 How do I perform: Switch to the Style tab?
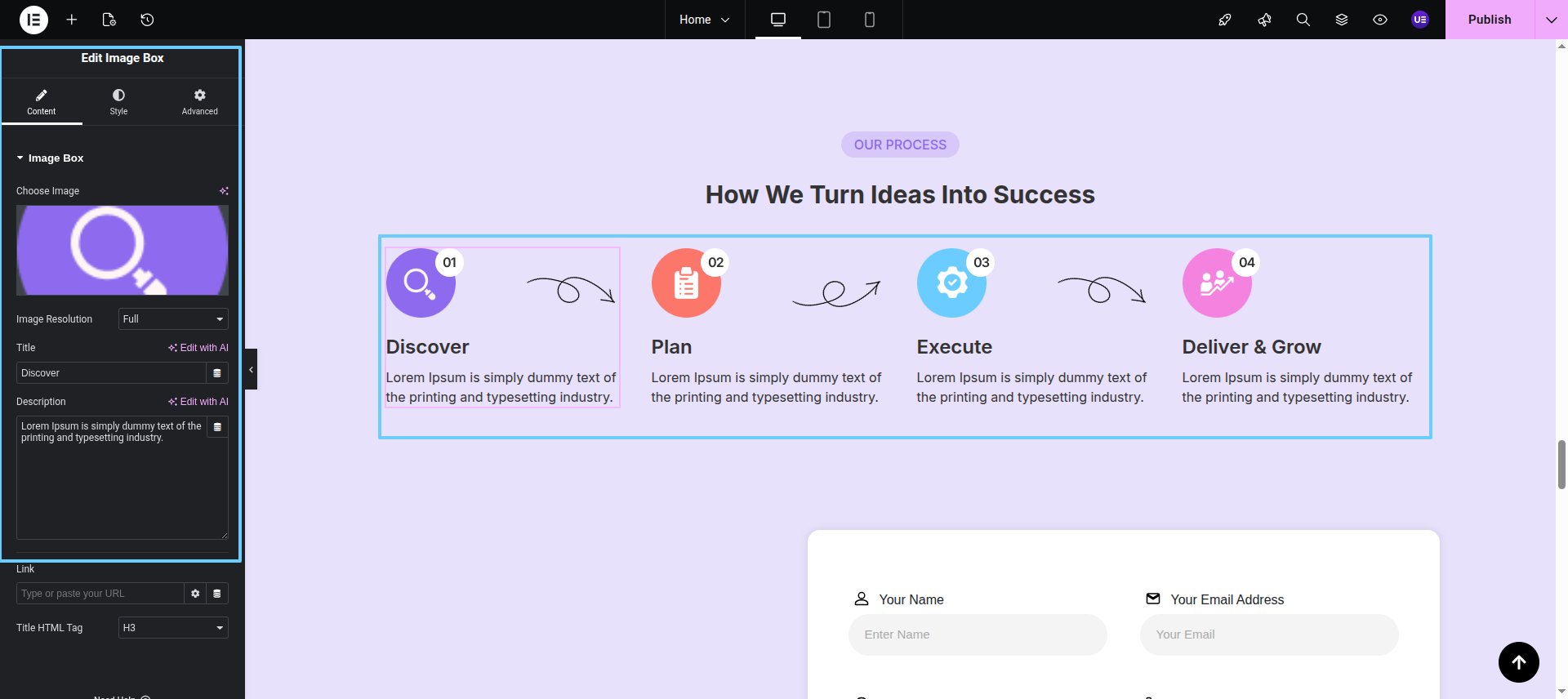coord(118,102)
